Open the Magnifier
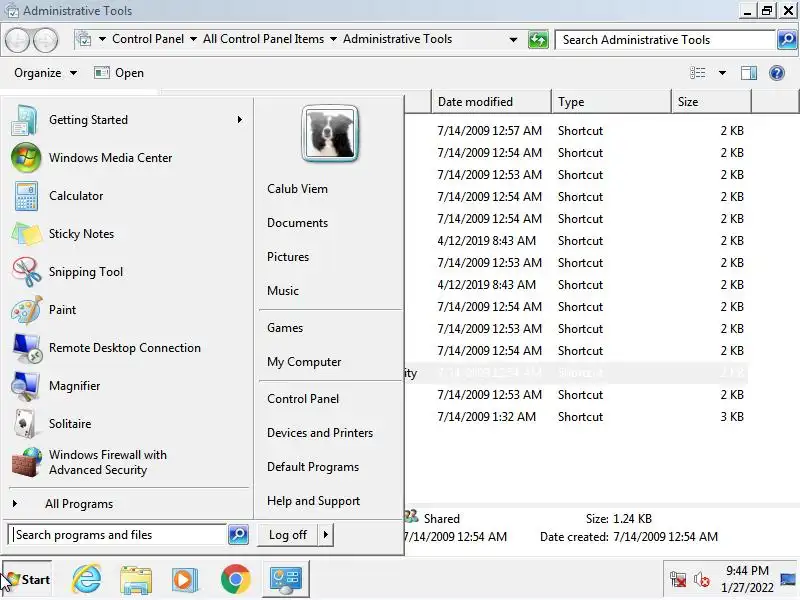This screenshot has height=600, width=800. coord(128,386)
